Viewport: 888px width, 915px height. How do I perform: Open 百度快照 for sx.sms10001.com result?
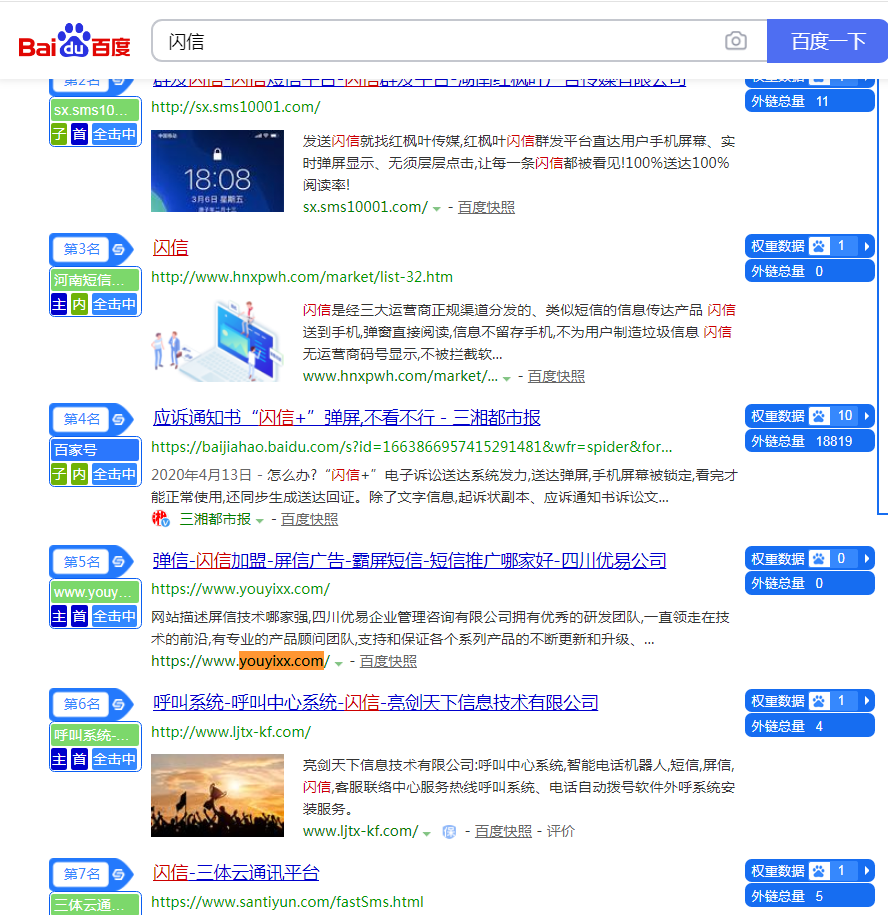(x=486, y=207)
